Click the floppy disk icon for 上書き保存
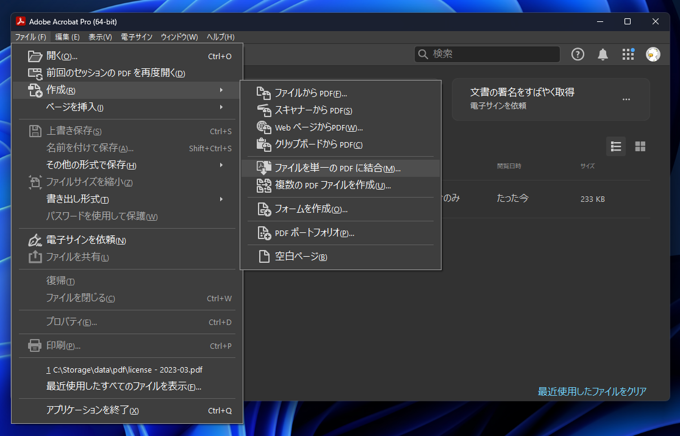This screenshot has height=436, width=680. [x=35, y=131]
